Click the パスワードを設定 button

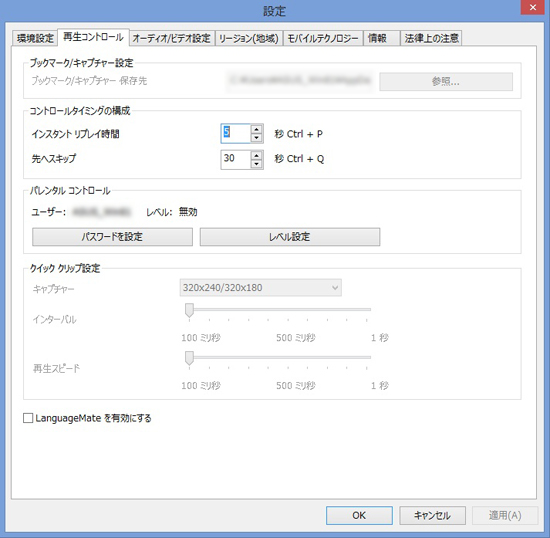click(112, 237)
